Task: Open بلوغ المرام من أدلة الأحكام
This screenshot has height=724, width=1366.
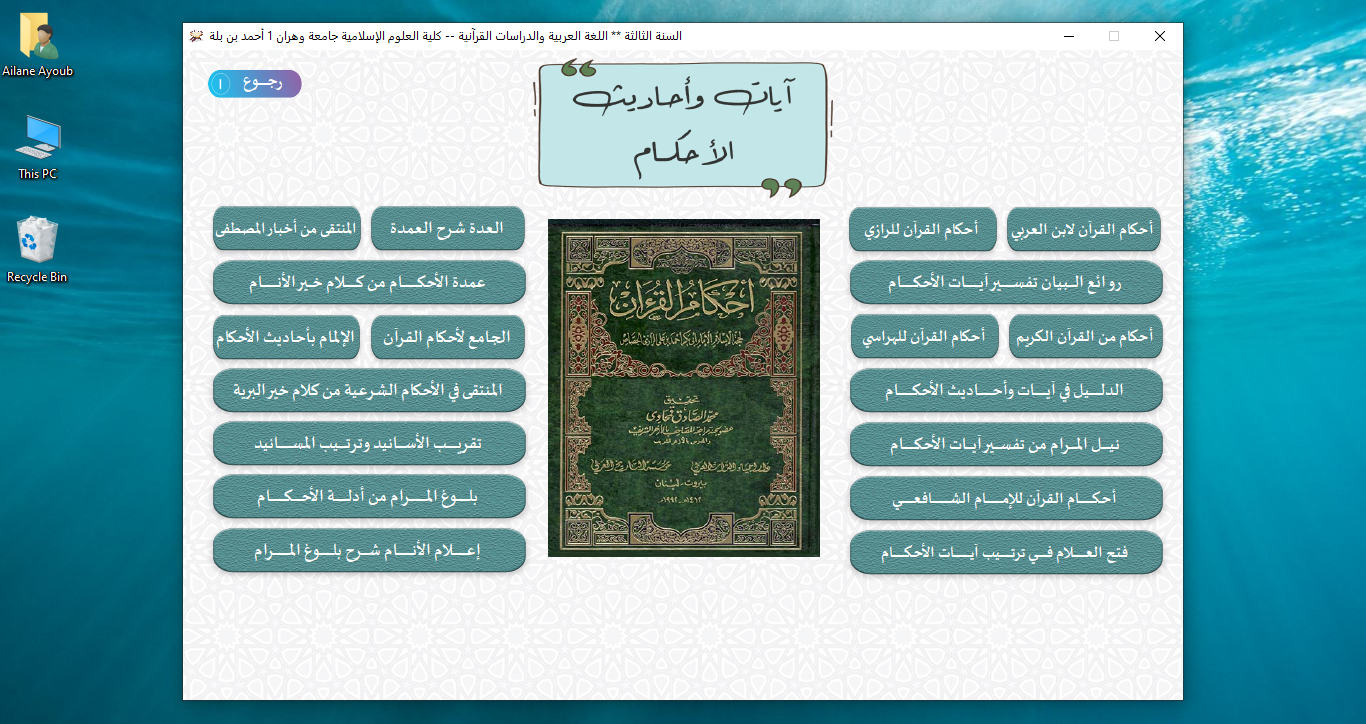Action: click(x=369, y=496)
